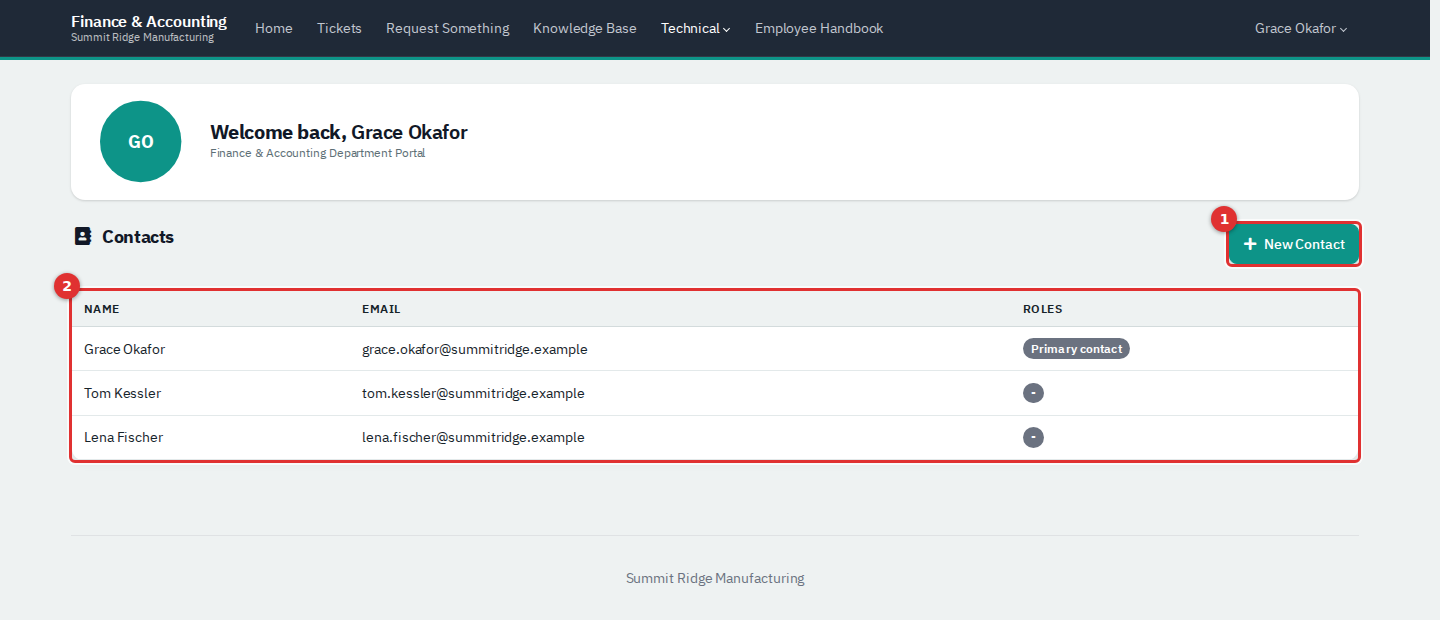
Task: Expand the Grace Okafor user menu
Action: pyautogui.click(x=1301, y=28)
